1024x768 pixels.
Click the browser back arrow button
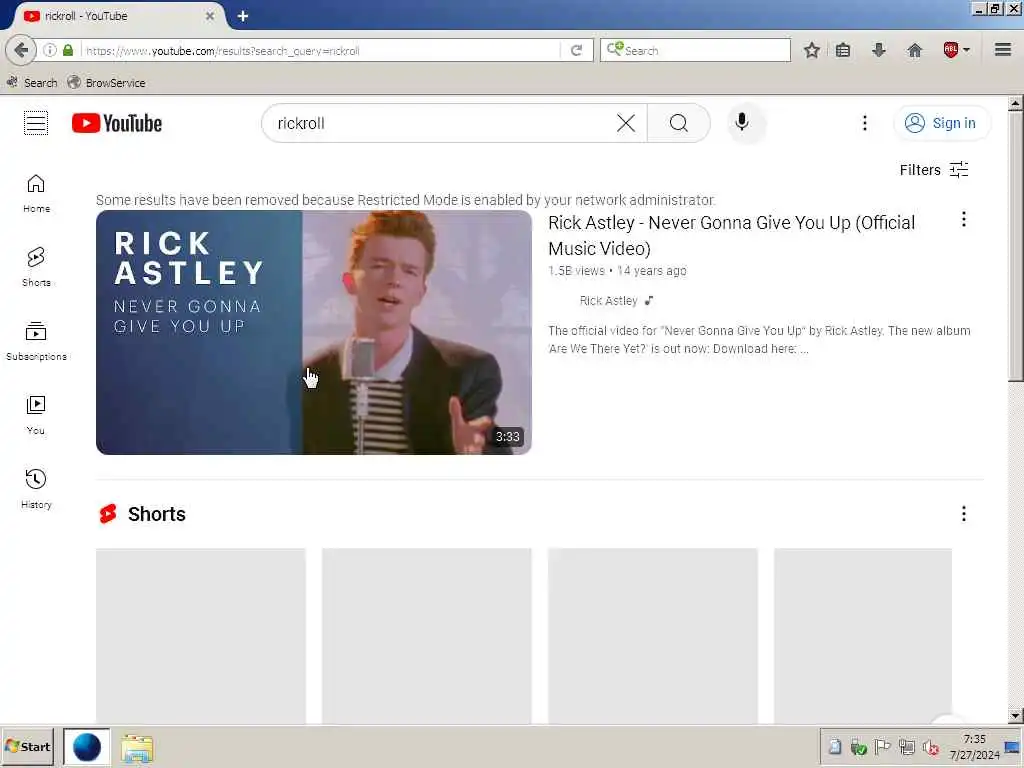21,50
